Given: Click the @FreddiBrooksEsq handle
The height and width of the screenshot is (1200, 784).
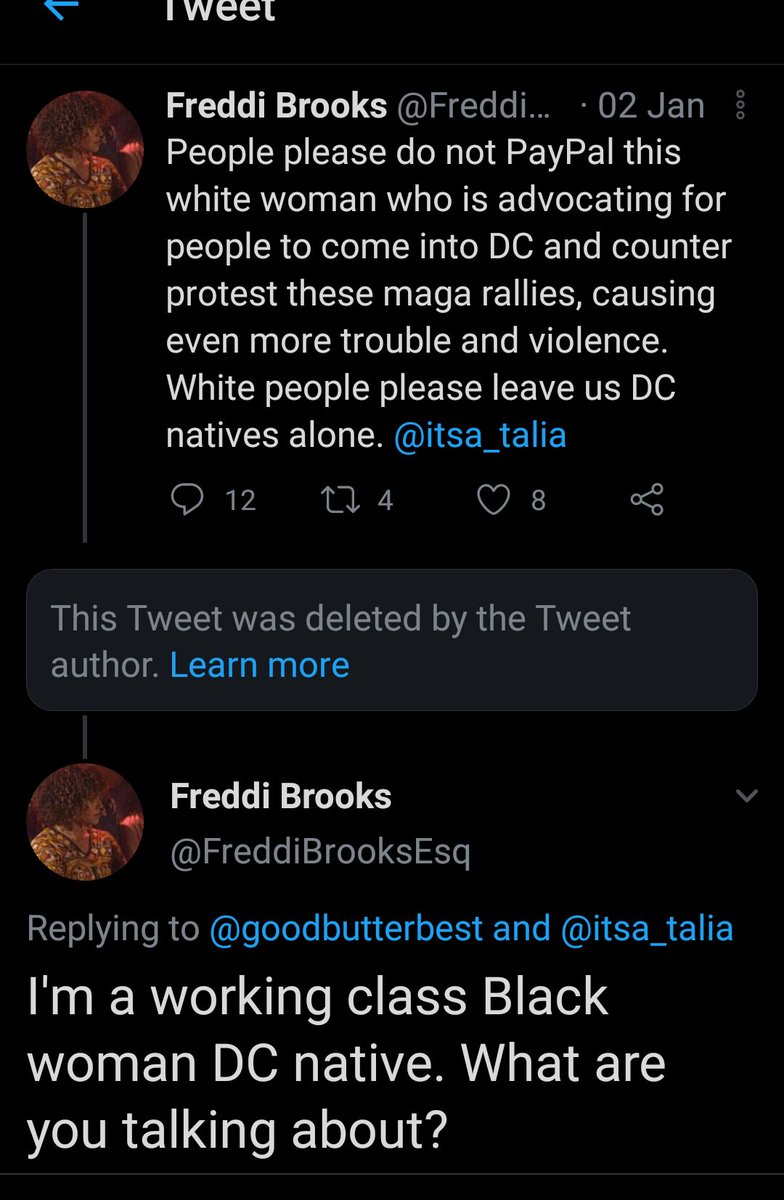Looking at the screenshot, I should coord(320,851).
